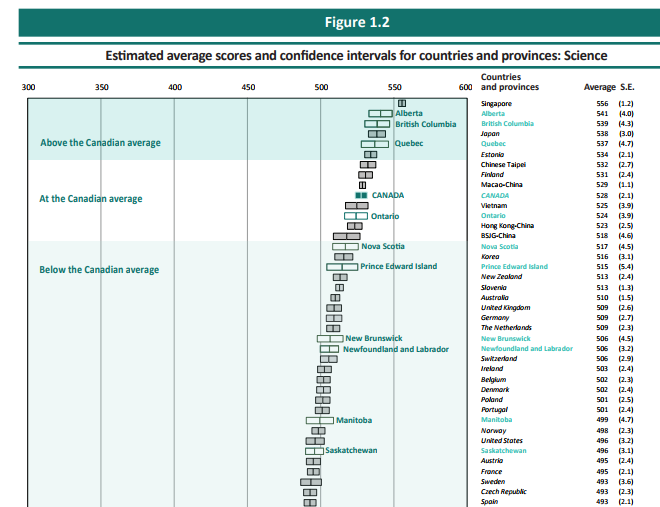Click the Figure 1.2 title banner

[x=329, y=22]
